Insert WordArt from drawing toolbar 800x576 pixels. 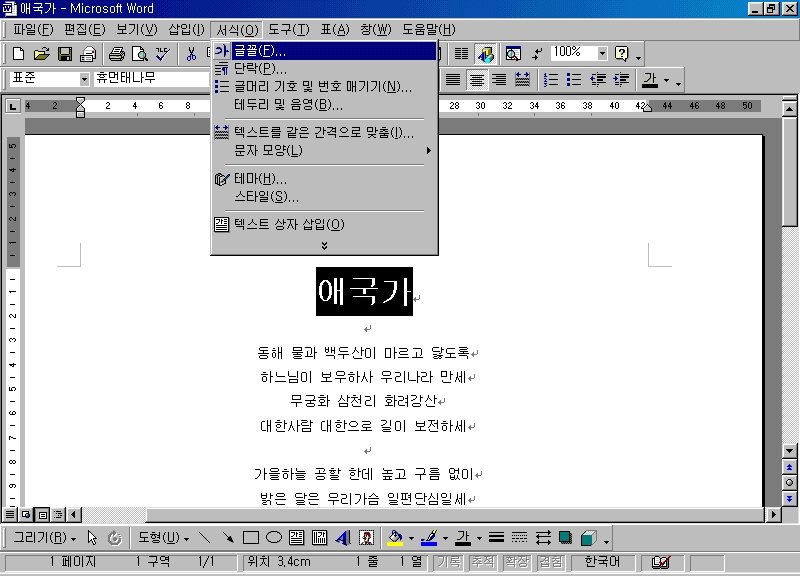click(343, 537)
